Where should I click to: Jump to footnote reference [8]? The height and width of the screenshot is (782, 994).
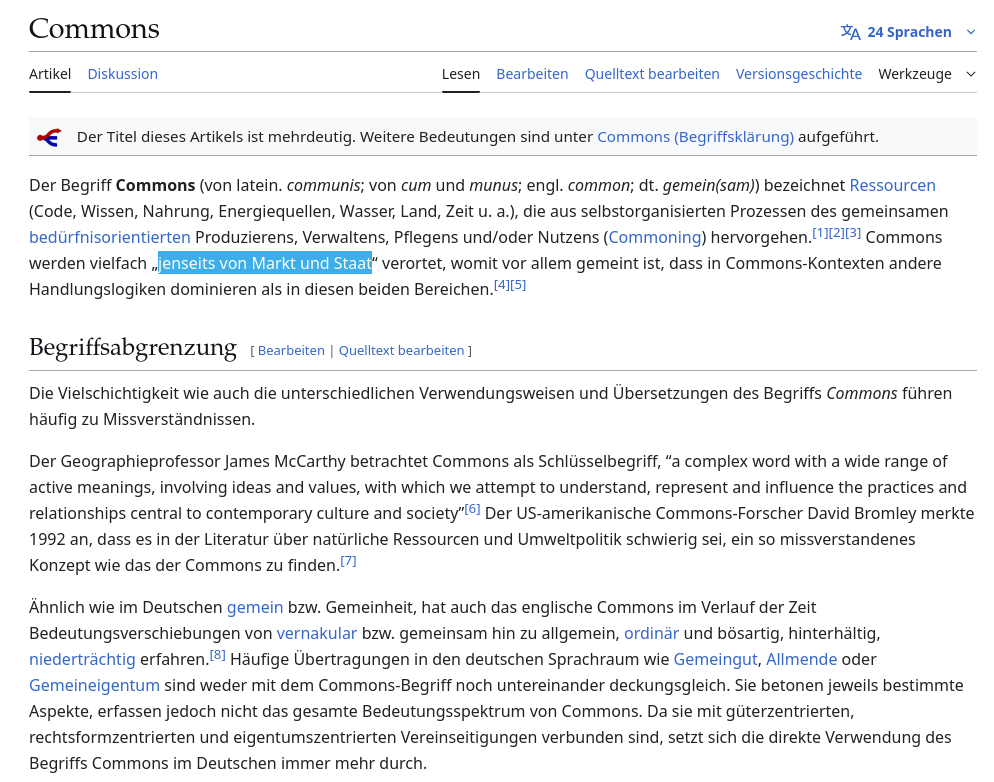coord(217,655)
